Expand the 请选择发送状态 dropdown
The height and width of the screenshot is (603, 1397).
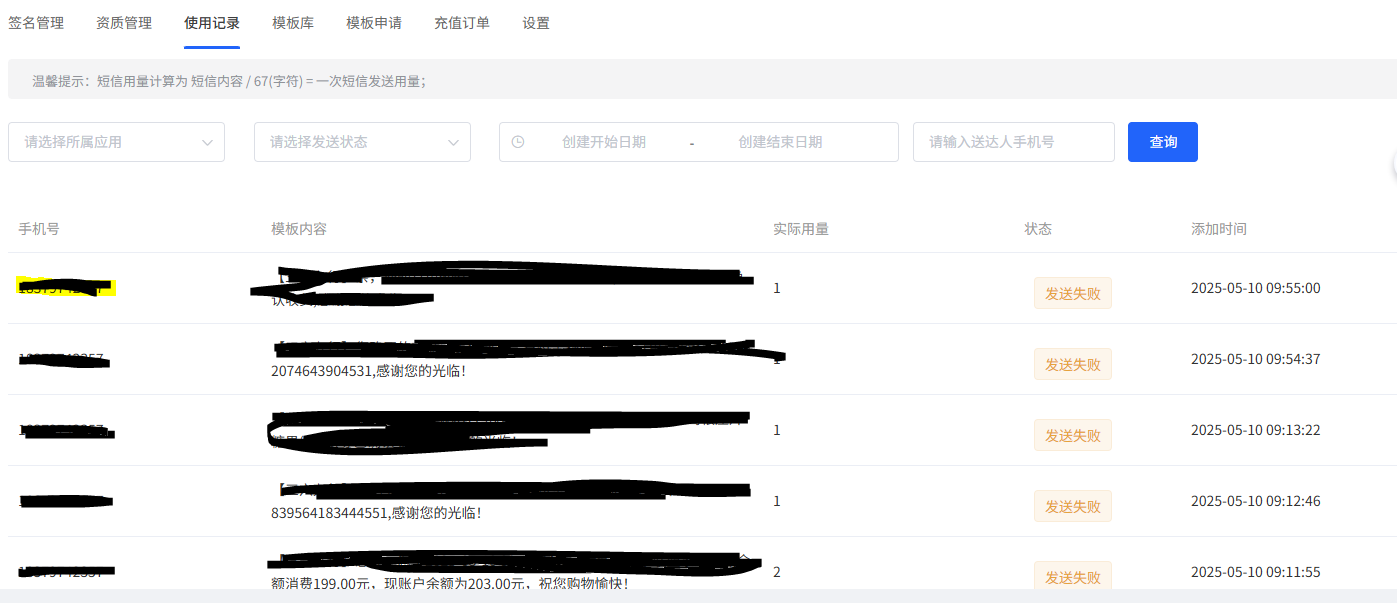tap(362, 142)
